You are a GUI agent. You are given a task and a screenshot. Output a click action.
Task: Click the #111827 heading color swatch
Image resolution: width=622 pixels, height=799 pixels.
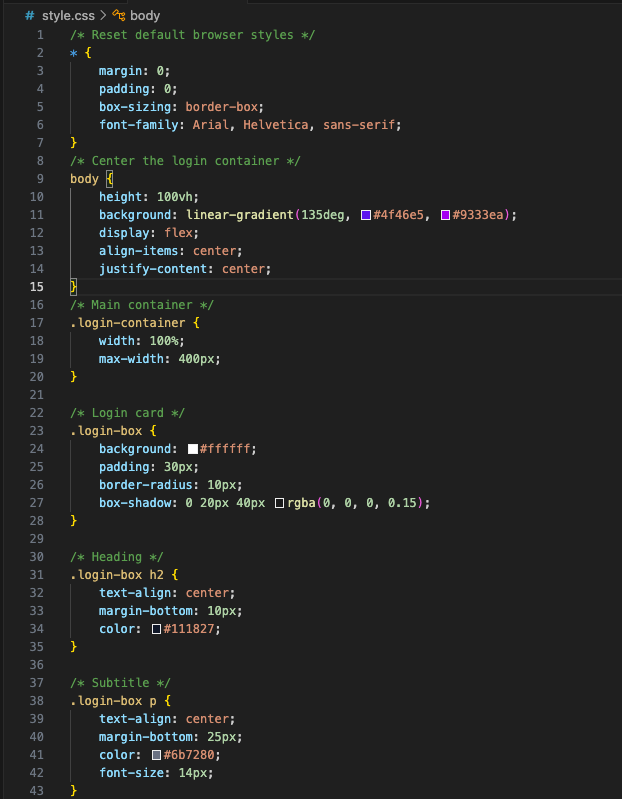[156, 629]
